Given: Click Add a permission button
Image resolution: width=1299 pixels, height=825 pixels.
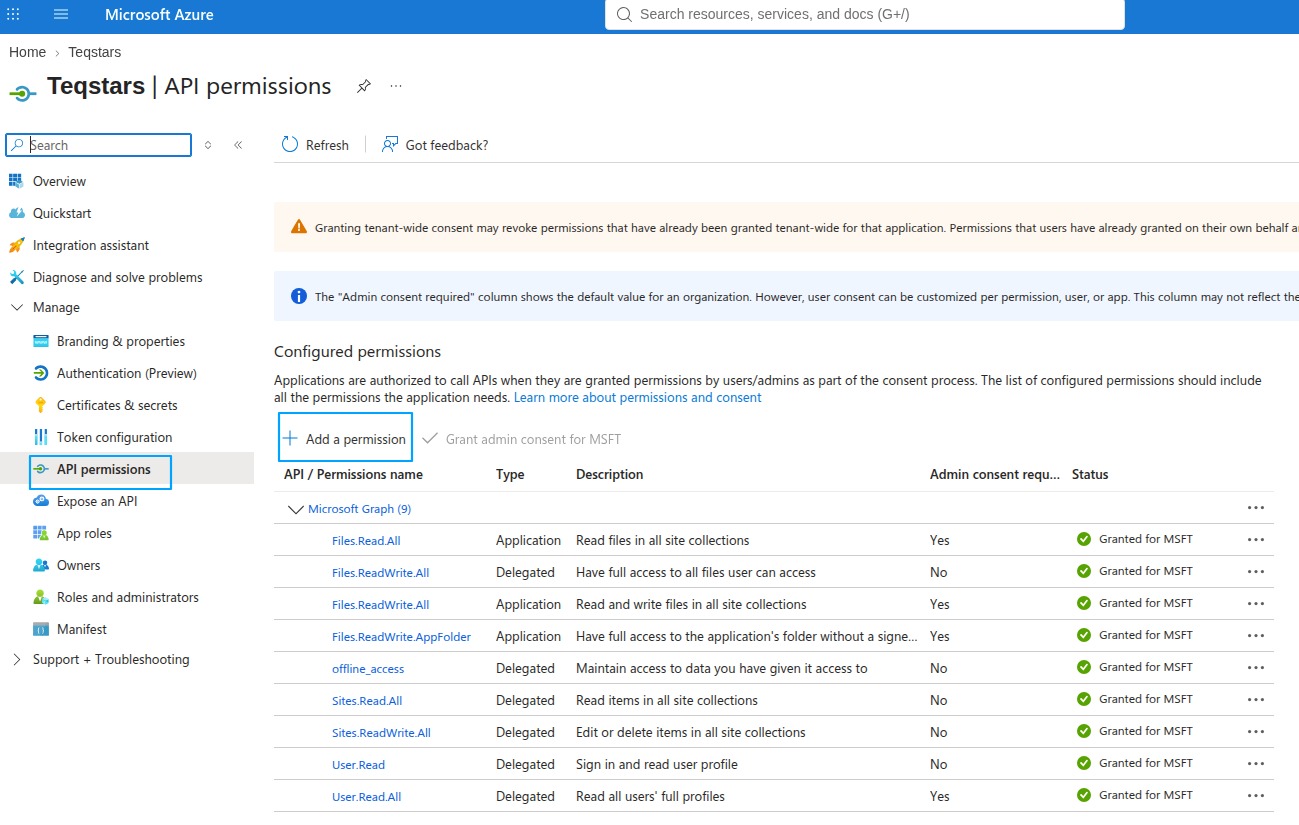Looking at the screenshot, I should tap(345, 439).
